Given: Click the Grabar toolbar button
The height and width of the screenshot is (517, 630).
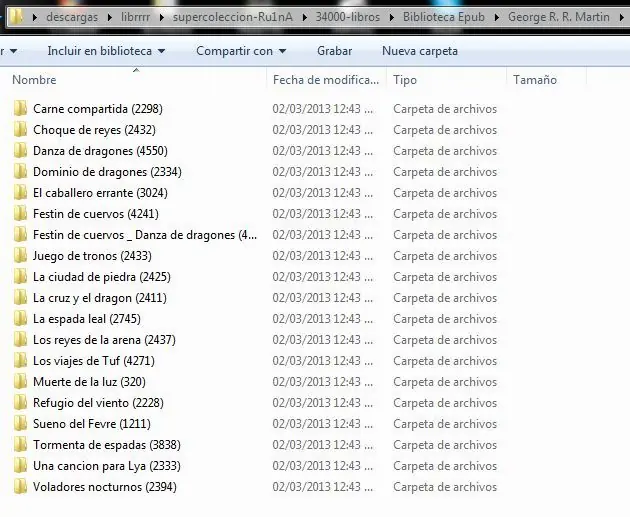Looking at the screenshot, I should pyautogui.click(x=334, y=51).
